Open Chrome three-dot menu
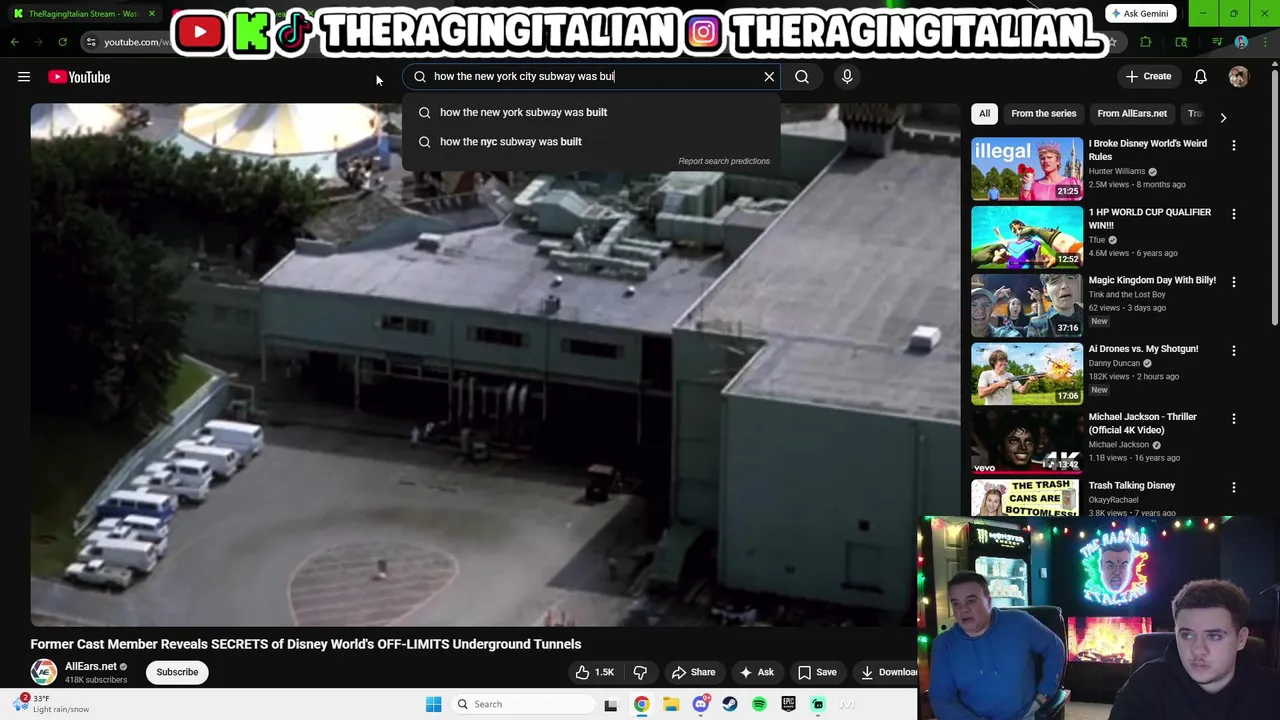This screenshot has height=720, width=1280. [1264, 42]
